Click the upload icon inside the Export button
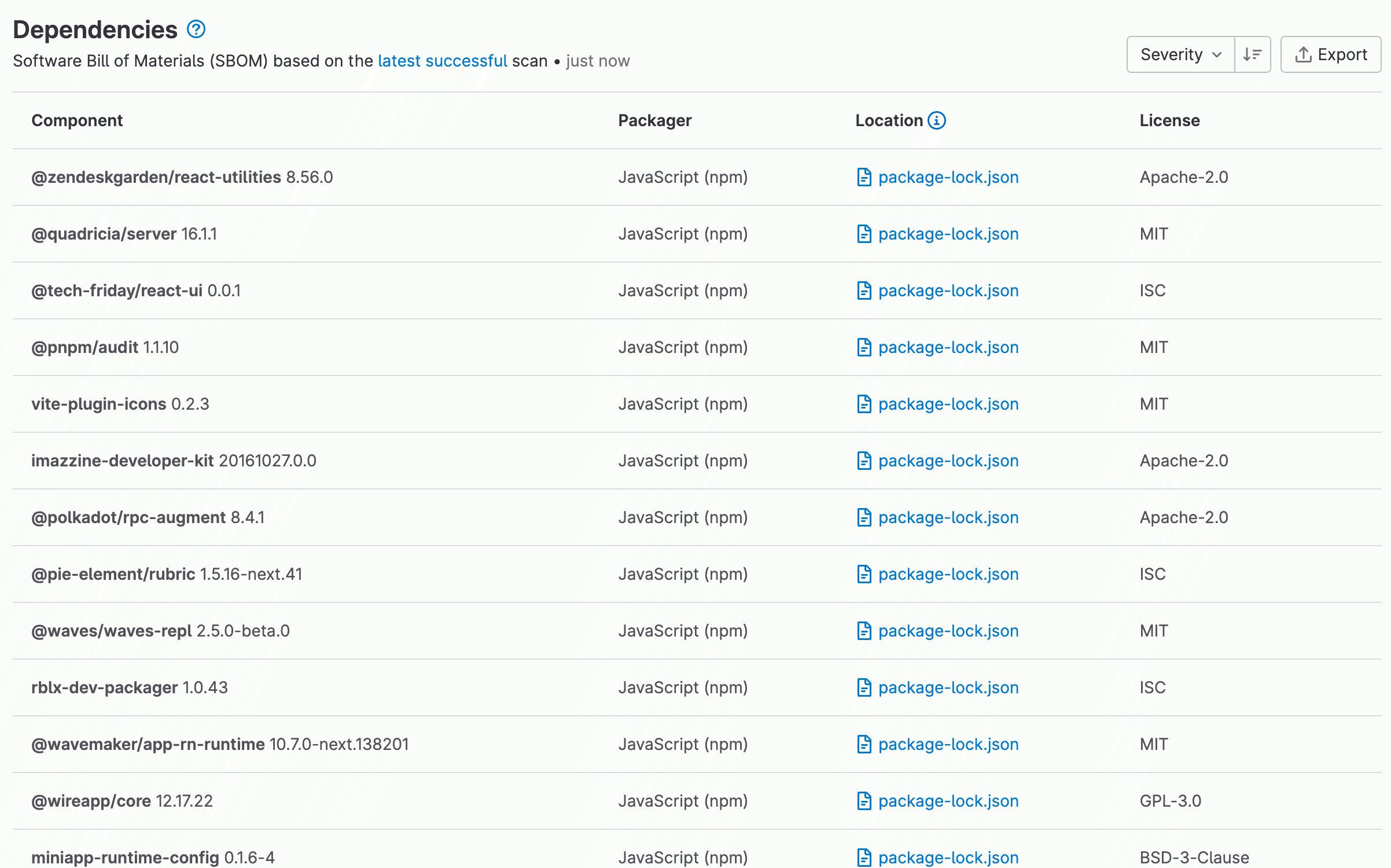This screenshot has width=1391, height=868. coord(1304,54)
